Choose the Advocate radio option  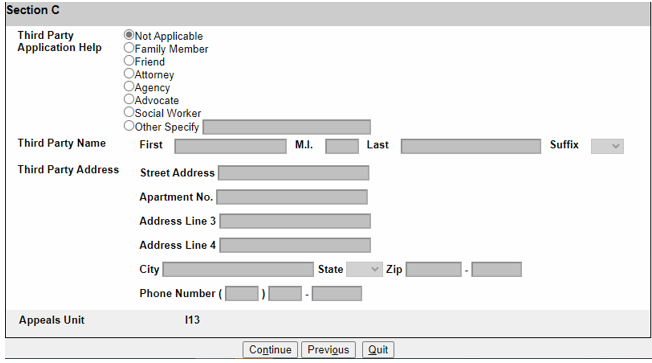coord(129,99)
